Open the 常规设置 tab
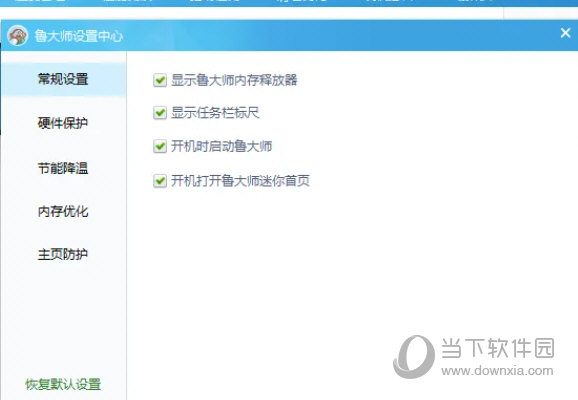 pyautogui.click(x=63, y=79)
